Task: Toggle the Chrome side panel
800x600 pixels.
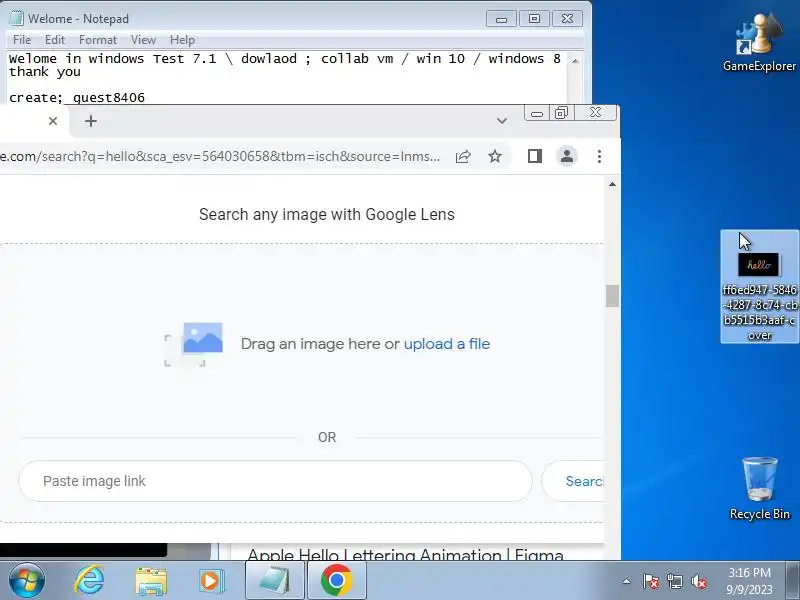Action: point(535,156)
